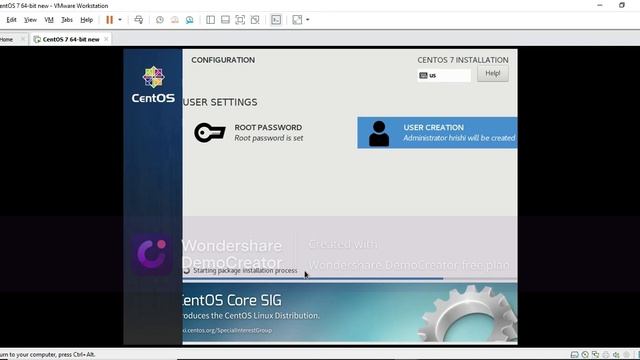Screen dimensions: 640x360
Task: Click the stretch guest display icon
Action: (x=297, y=20)
